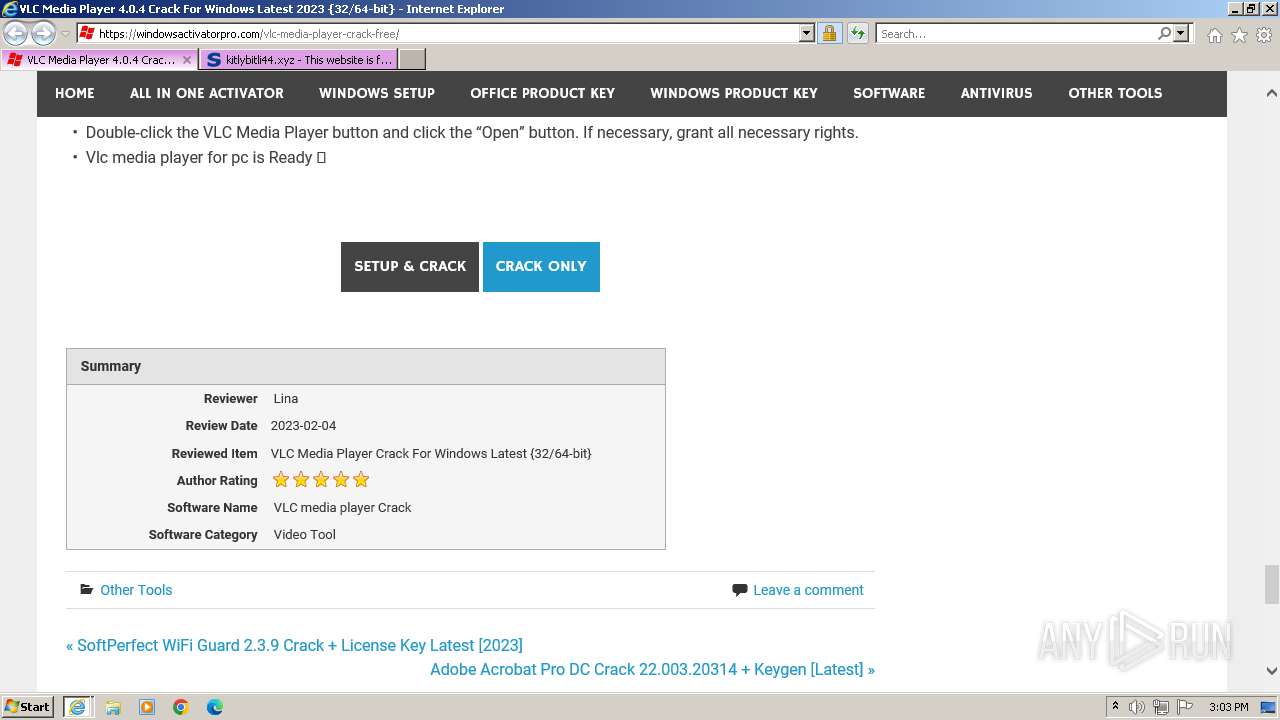Click into the browser Search box
The width and height of the screenshot is (1280, 720).
[x=1015, y=33]
